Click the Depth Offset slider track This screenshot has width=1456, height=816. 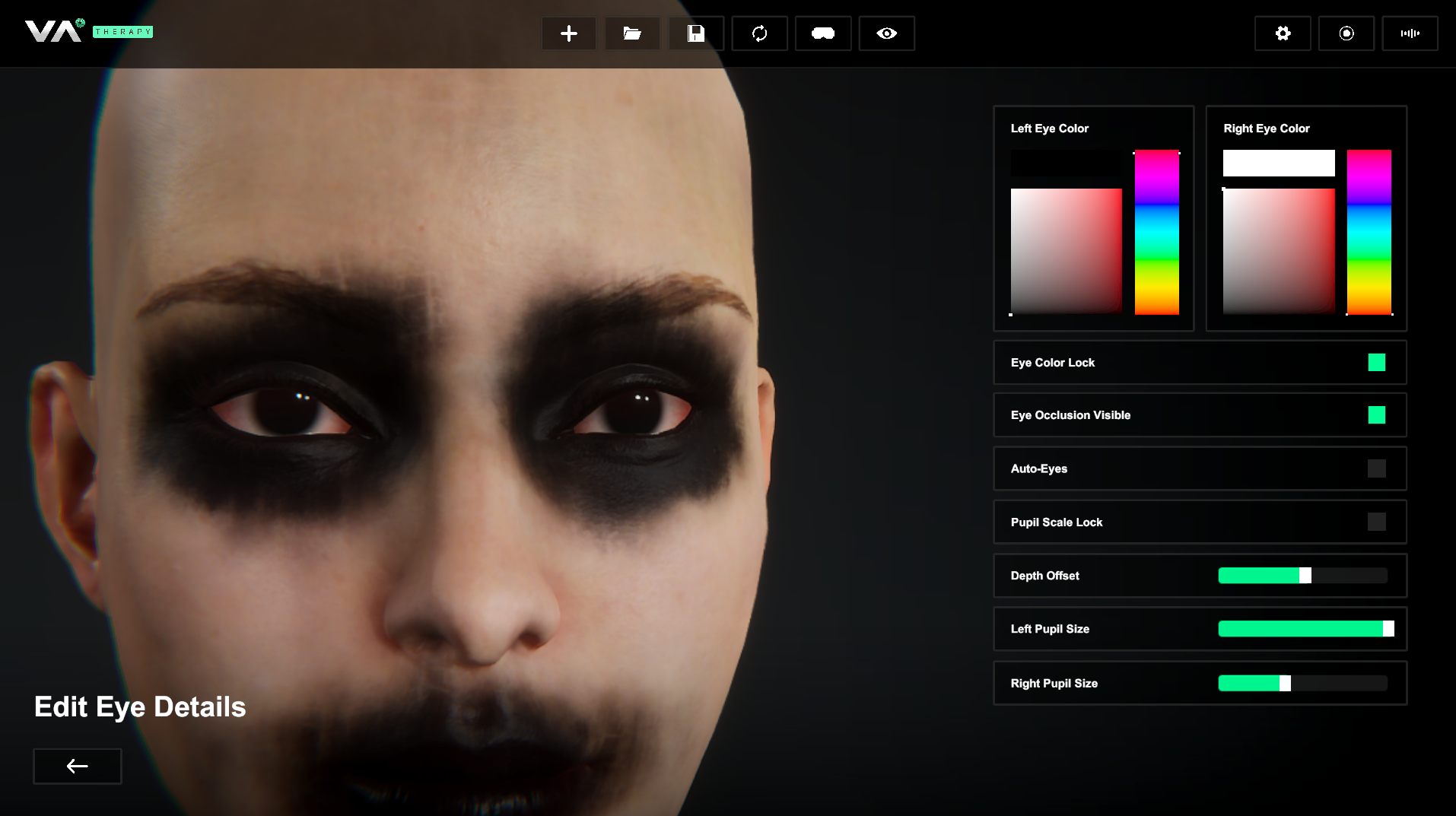coord(1302,576)
